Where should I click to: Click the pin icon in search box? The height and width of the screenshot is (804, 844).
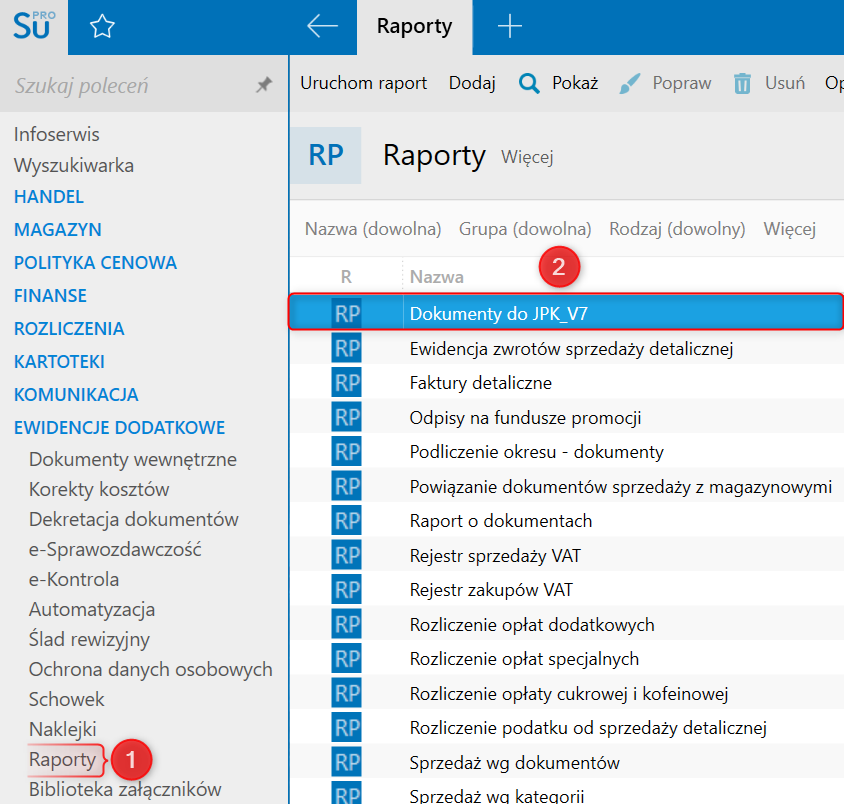pos(264,86)
